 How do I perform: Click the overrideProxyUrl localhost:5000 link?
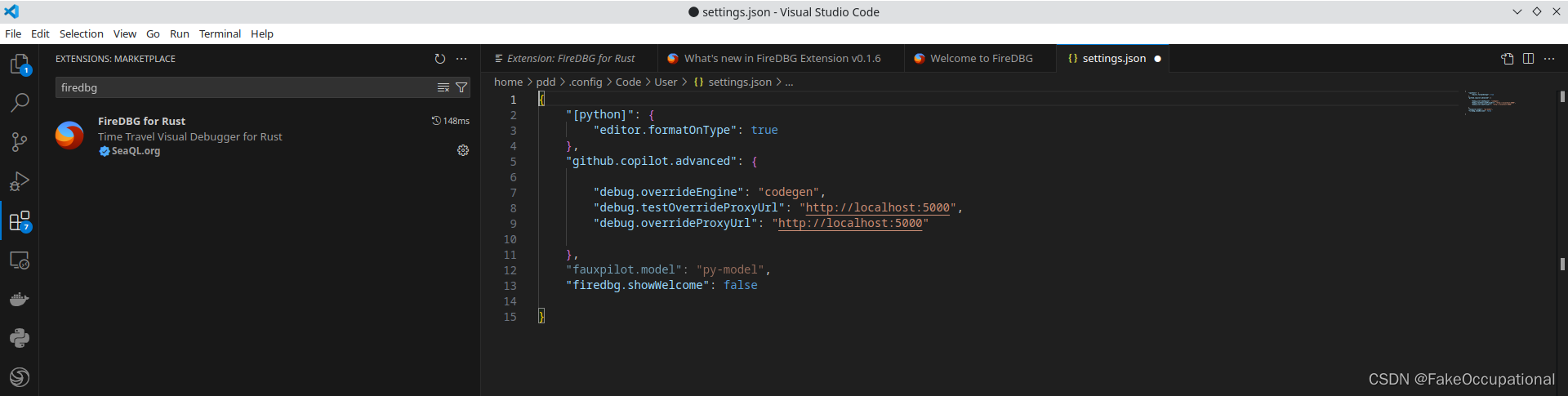coord(850,224)
